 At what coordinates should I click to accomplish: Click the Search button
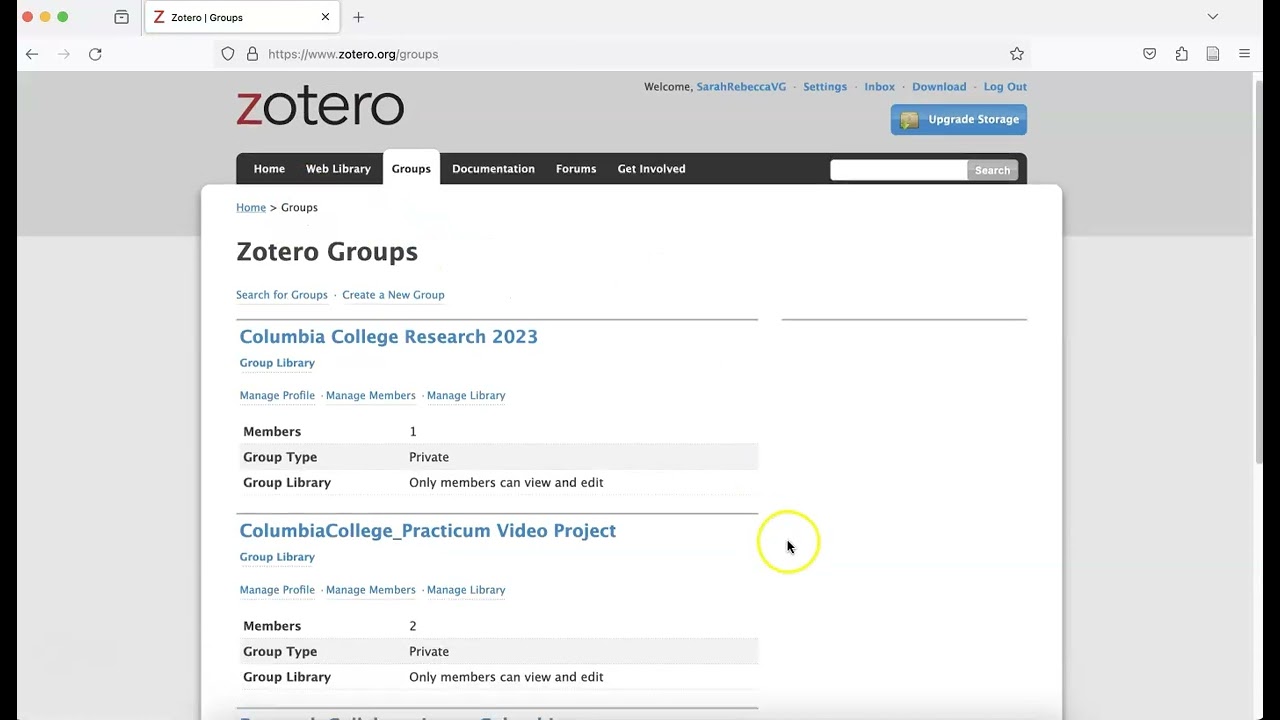tap(992, 170)
